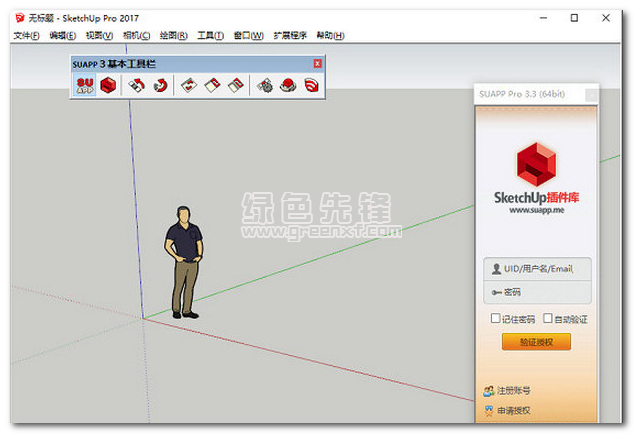Click the icon with checkered strip and red arrow
The image size is (634, 434).
coord(137,85)
